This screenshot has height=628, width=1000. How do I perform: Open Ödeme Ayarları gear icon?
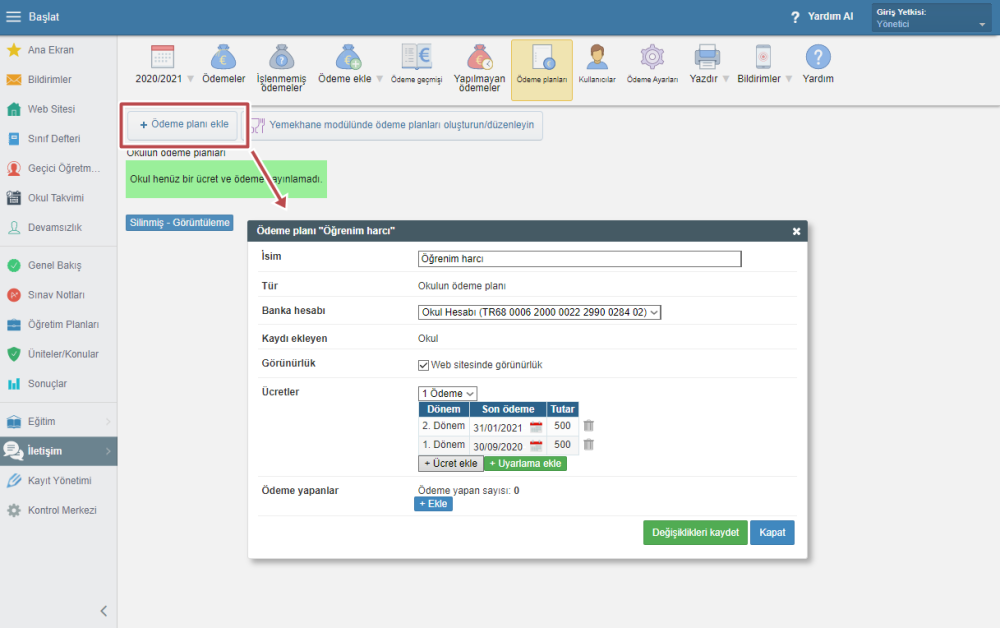tap(652, 57)
